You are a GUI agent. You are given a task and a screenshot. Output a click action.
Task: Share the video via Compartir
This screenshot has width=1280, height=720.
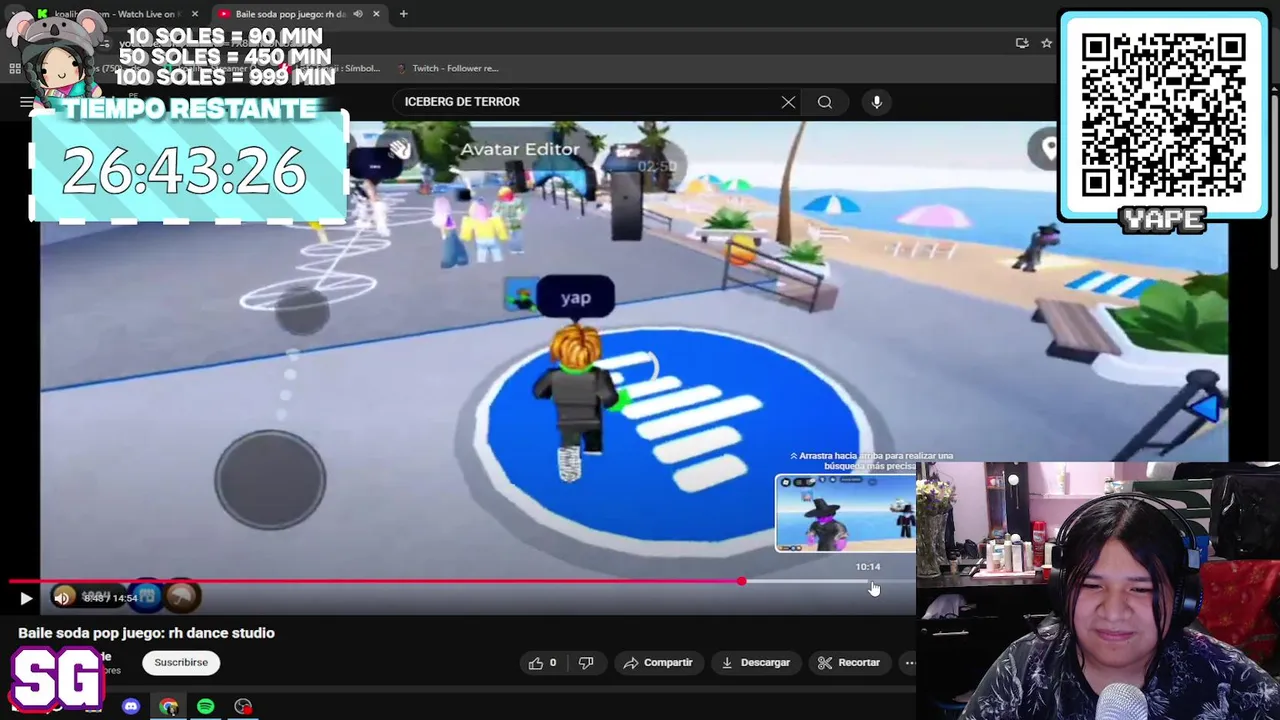657,662
